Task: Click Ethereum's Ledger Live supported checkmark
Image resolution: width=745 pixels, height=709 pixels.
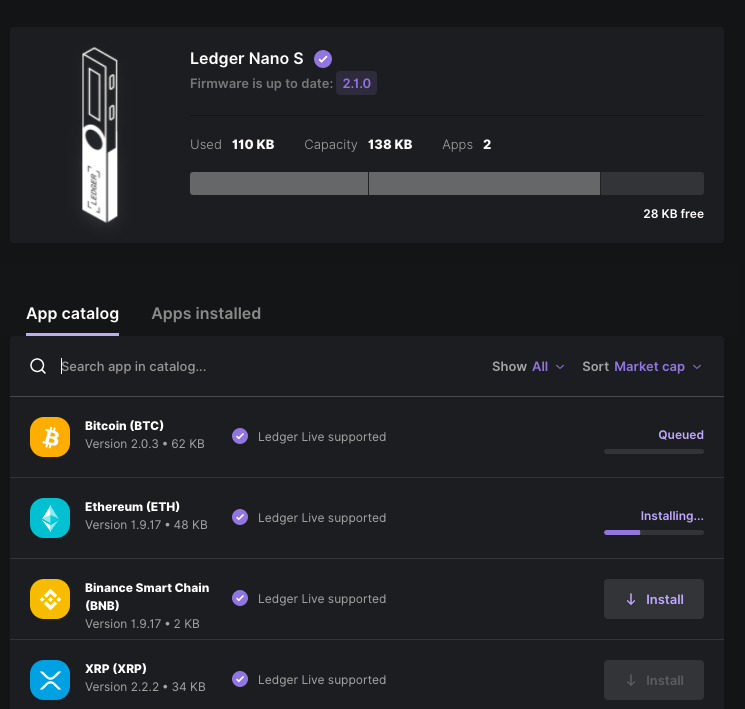Action: [240, 517]
